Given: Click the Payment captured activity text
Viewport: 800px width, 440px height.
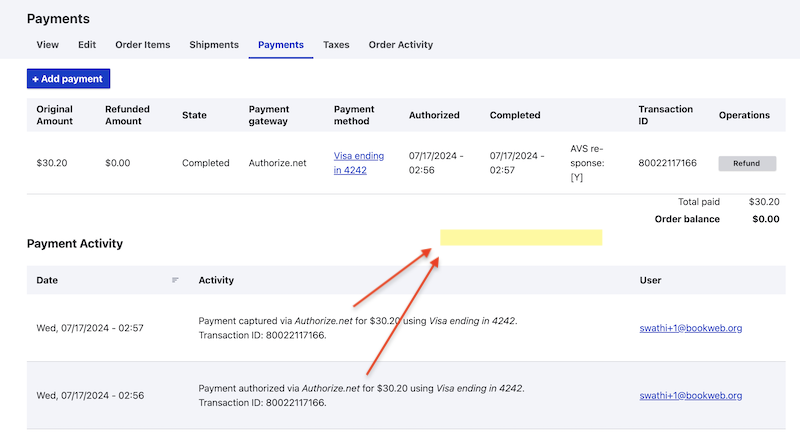Looking at the screenshot, I should coord(358,328).
